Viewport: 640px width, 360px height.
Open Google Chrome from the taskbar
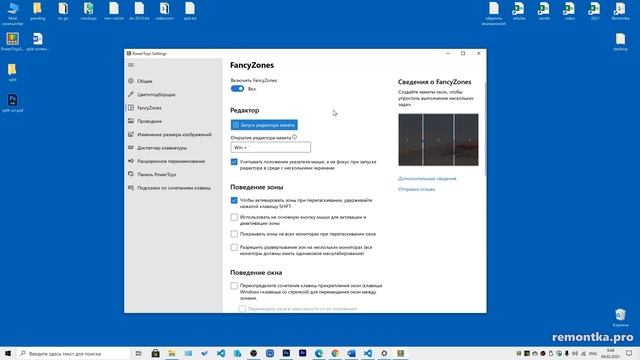point(335,353)
